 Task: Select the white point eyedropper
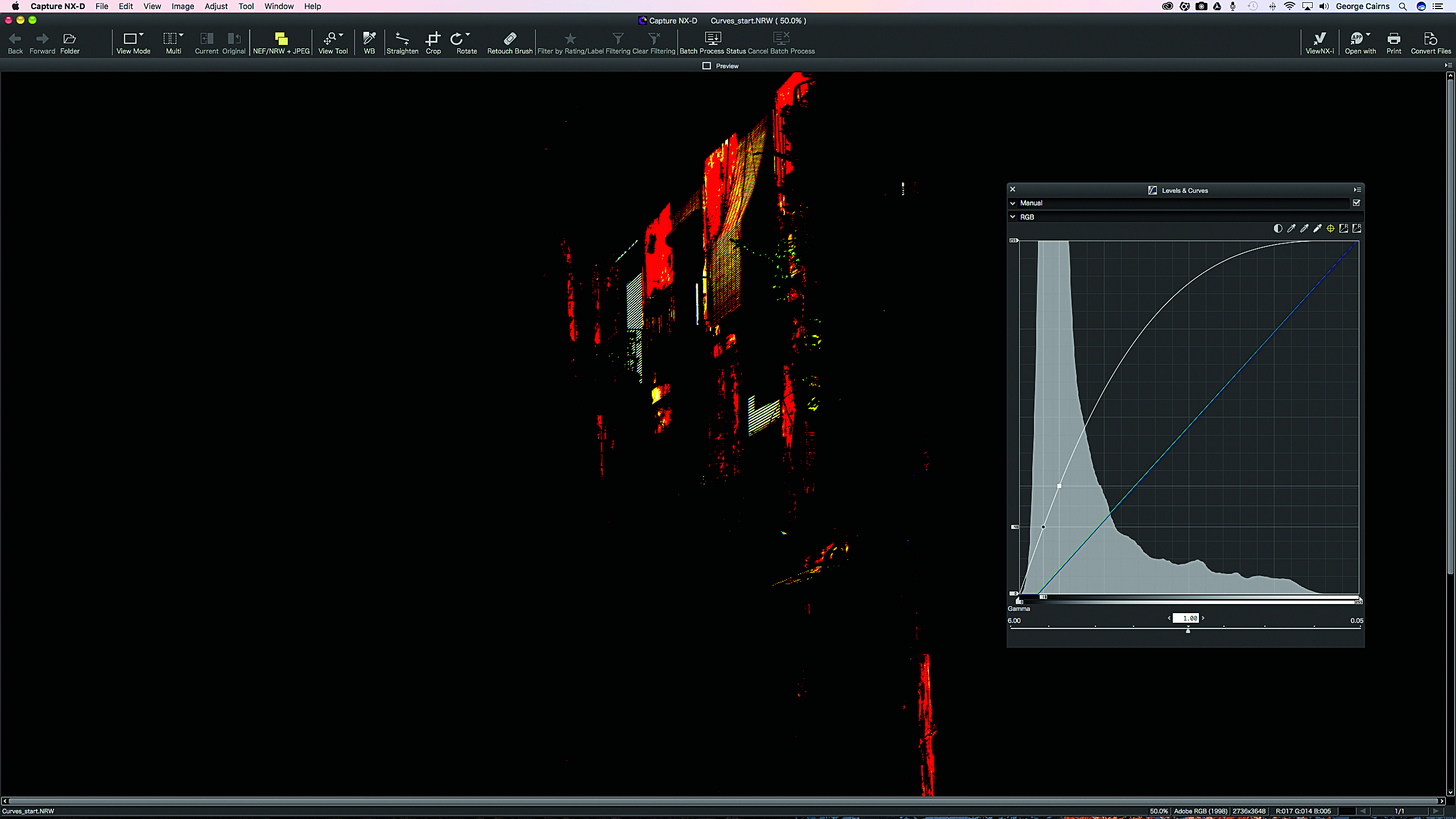[x=1317, y=229]
